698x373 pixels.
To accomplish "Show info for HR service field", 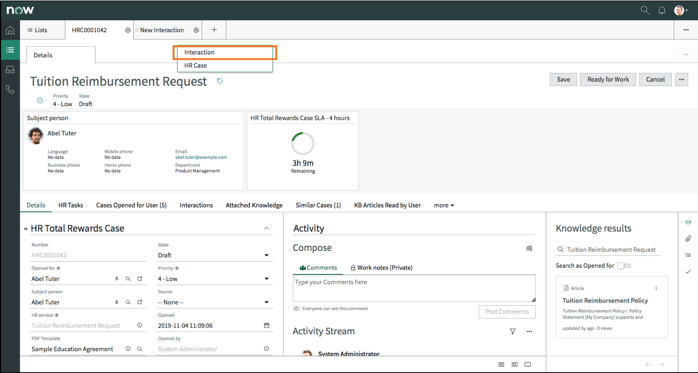I will tap(139, 325).
